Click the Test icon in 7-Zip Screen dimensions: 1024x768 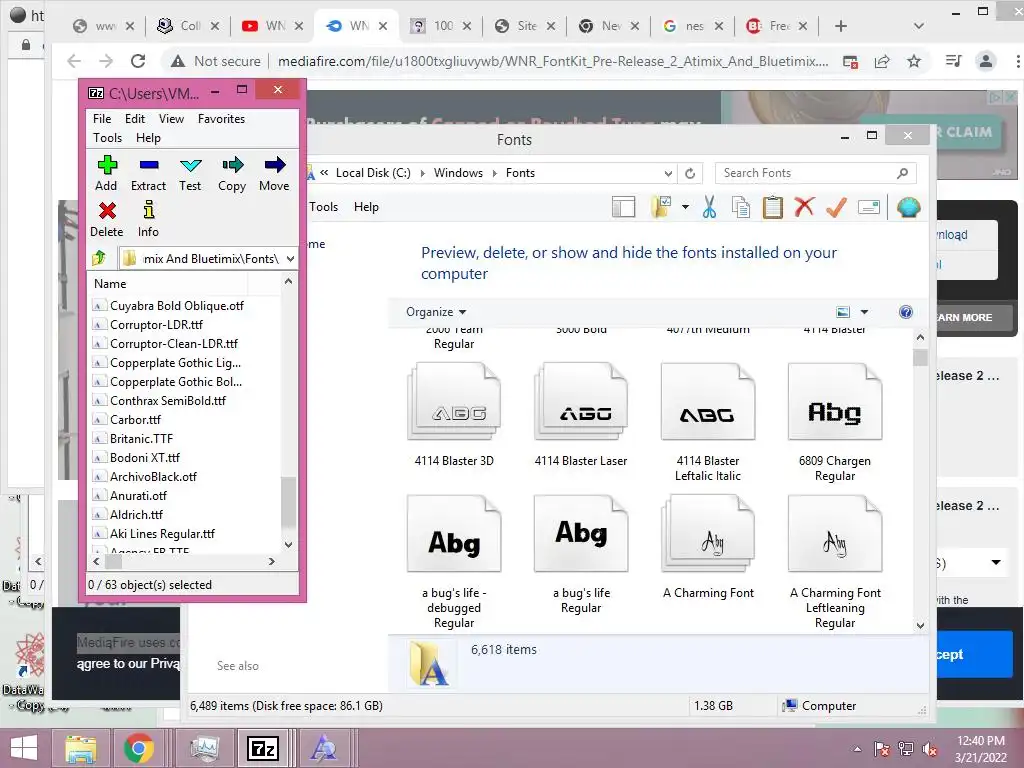click(x=191, y=165)
